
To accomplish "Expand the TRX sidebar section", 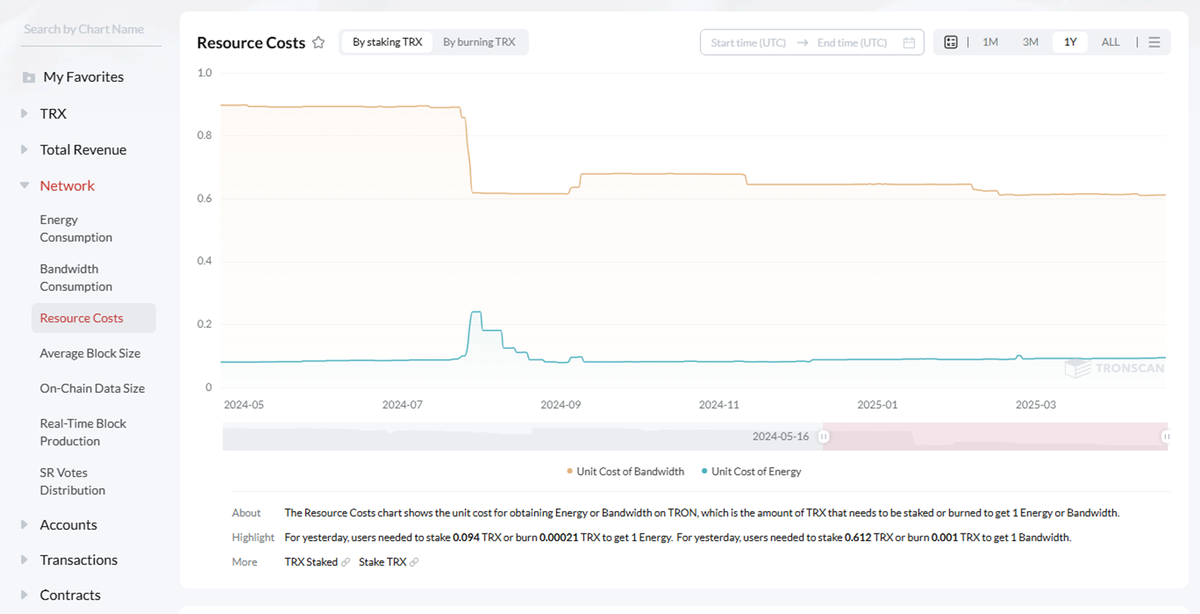I will coord(25,114).
